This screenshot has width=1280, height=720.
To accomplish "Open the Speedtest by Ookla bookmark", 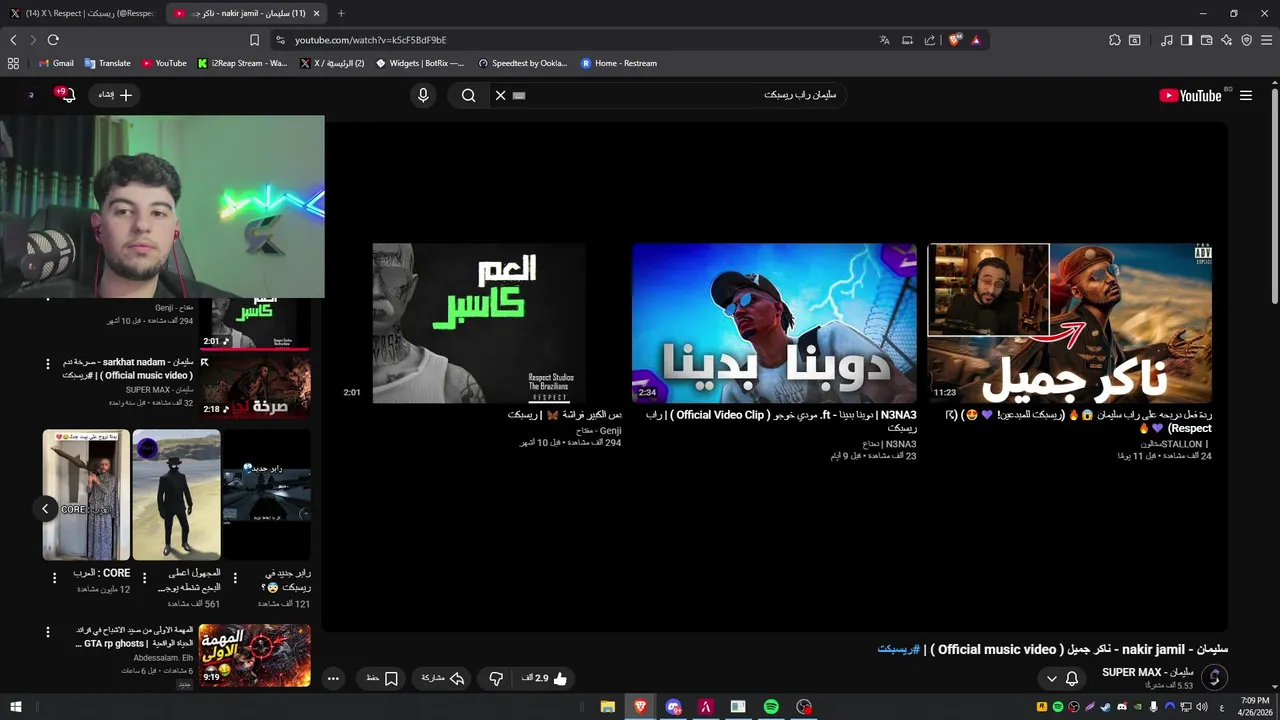I will pyautogui.click(x=522, y=63).
